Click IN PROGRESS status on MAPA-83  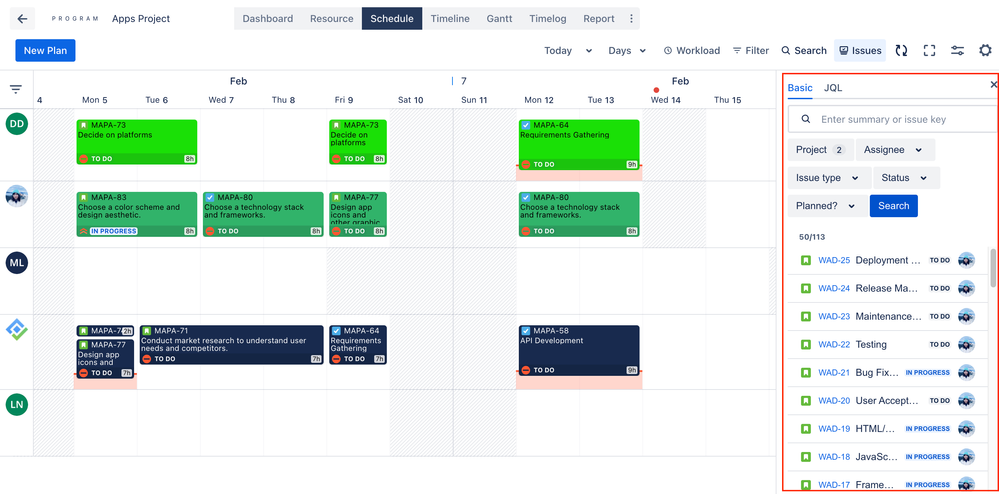(x=114, y=231)
